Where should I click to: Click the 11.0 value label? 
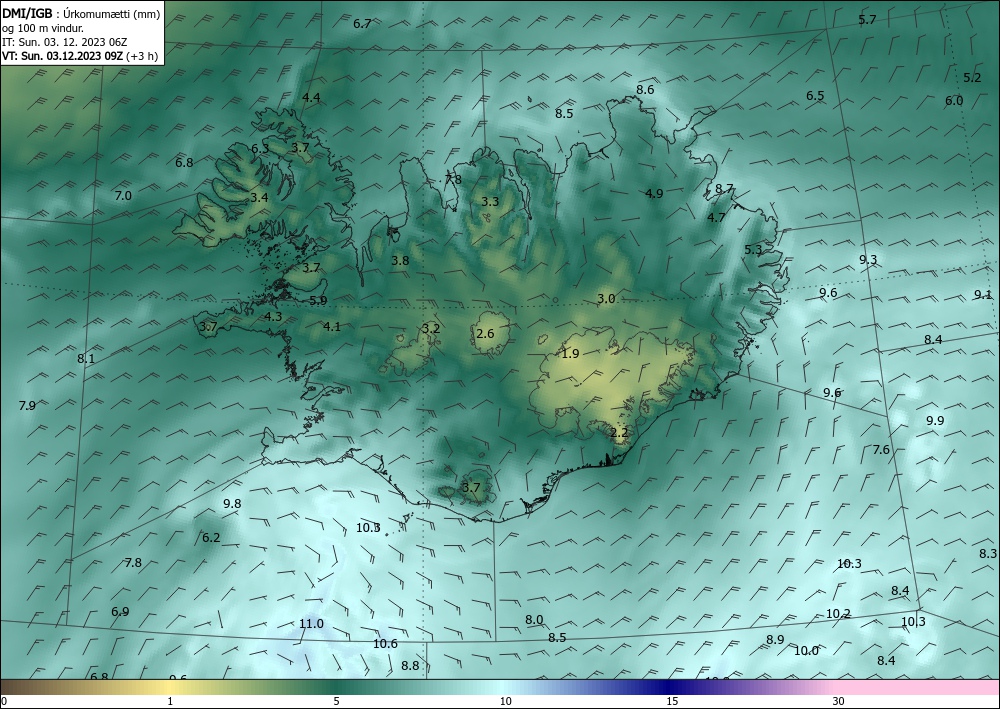(x=311, y=624)
